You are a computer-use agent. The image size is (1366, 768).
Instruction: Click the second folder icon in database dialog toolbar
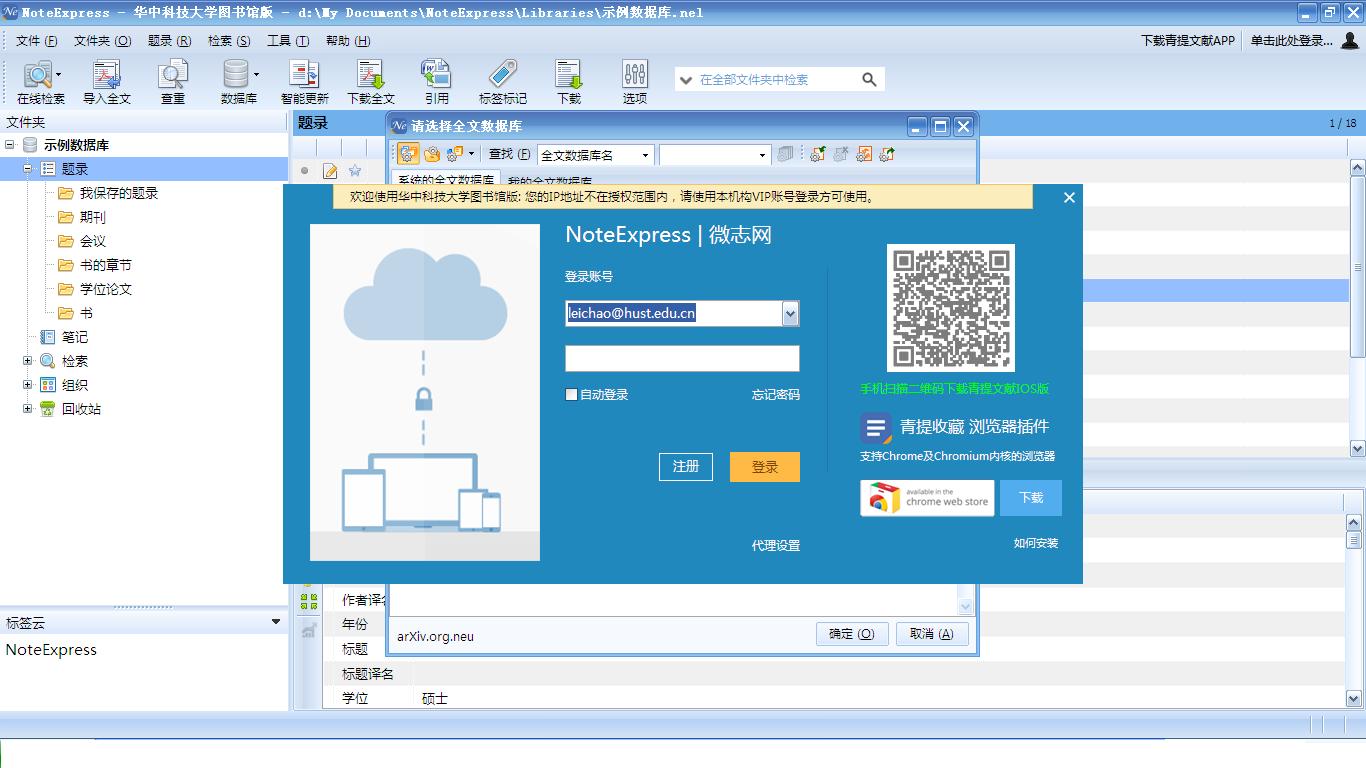pyautogui.click(x=432, y=154)
